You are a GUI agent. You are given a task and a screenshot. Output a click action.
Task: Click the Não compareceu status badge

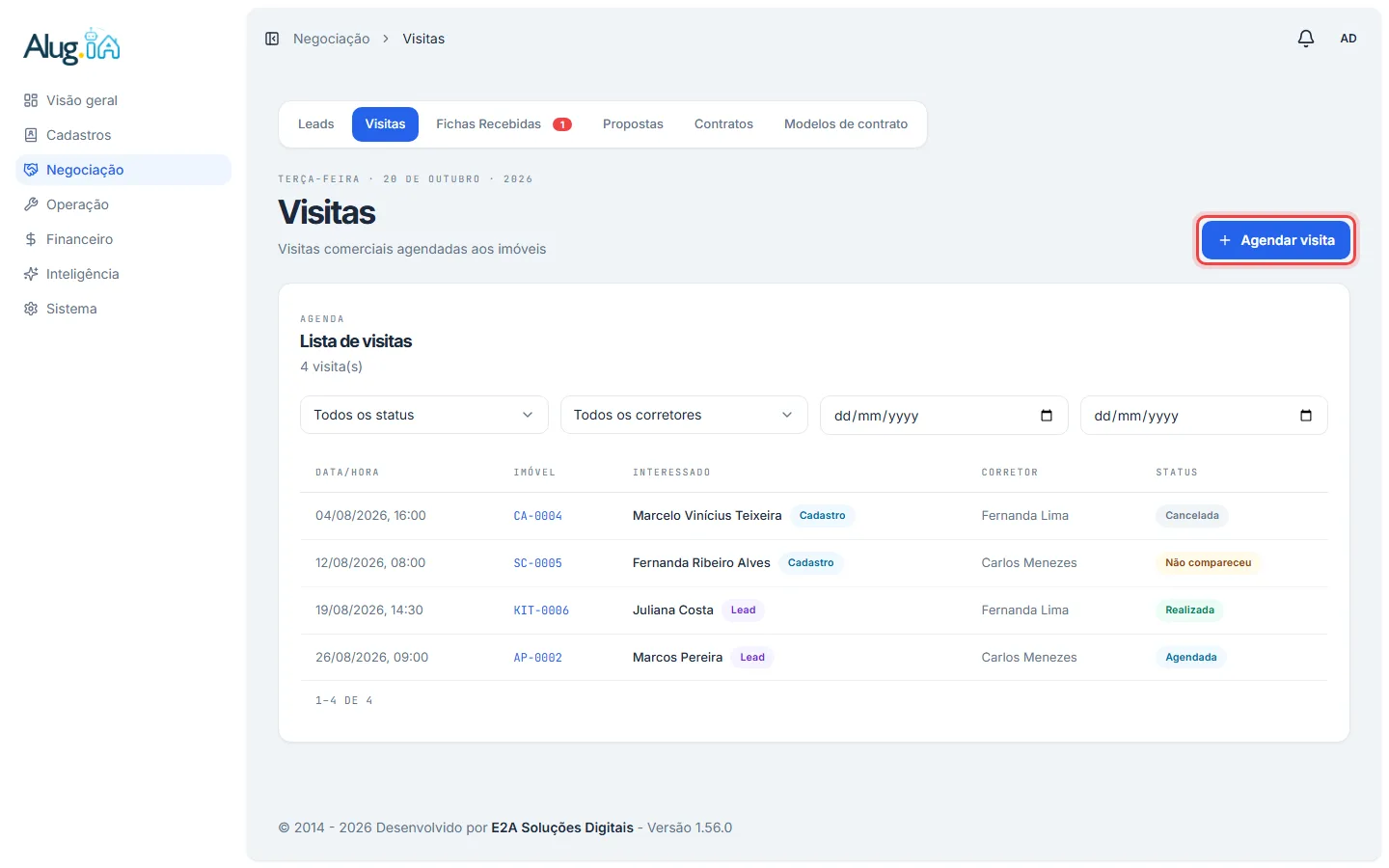(1208, 563)
